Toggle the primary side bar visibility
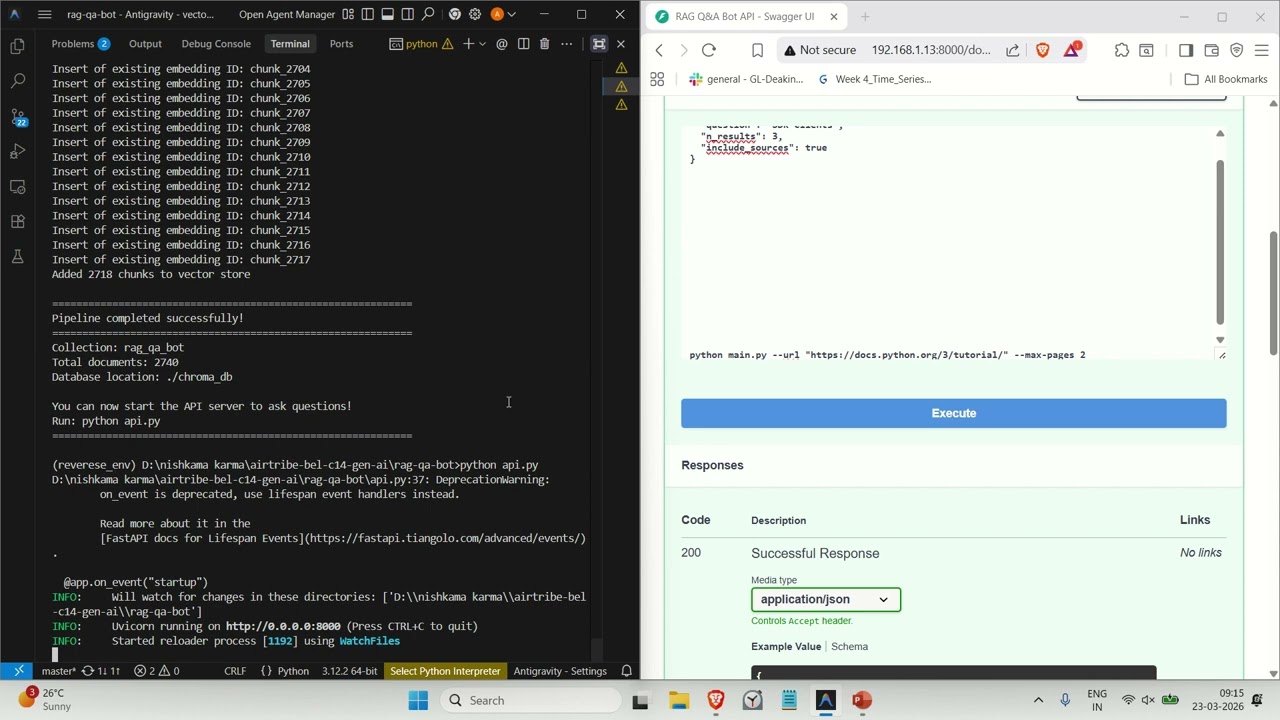The height and width of the screenshot is (720, 1280). click(368, 14)
